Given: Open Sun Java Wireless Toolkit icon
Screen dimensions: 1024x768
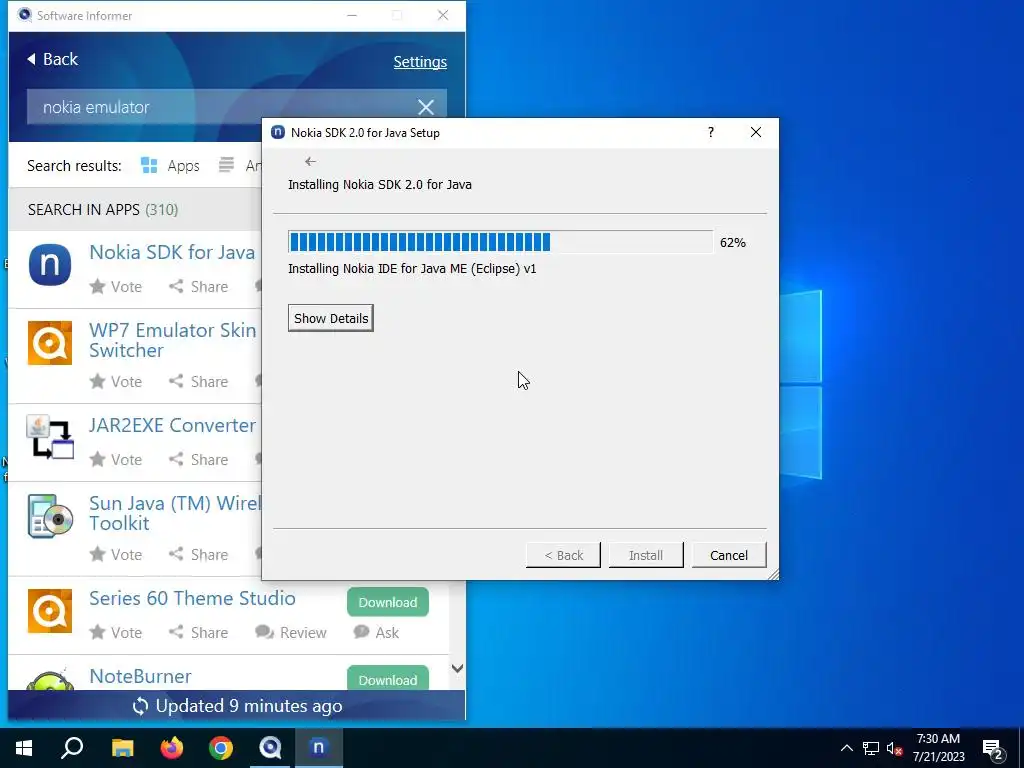Looking at the screenshot, I should (50, 516).
